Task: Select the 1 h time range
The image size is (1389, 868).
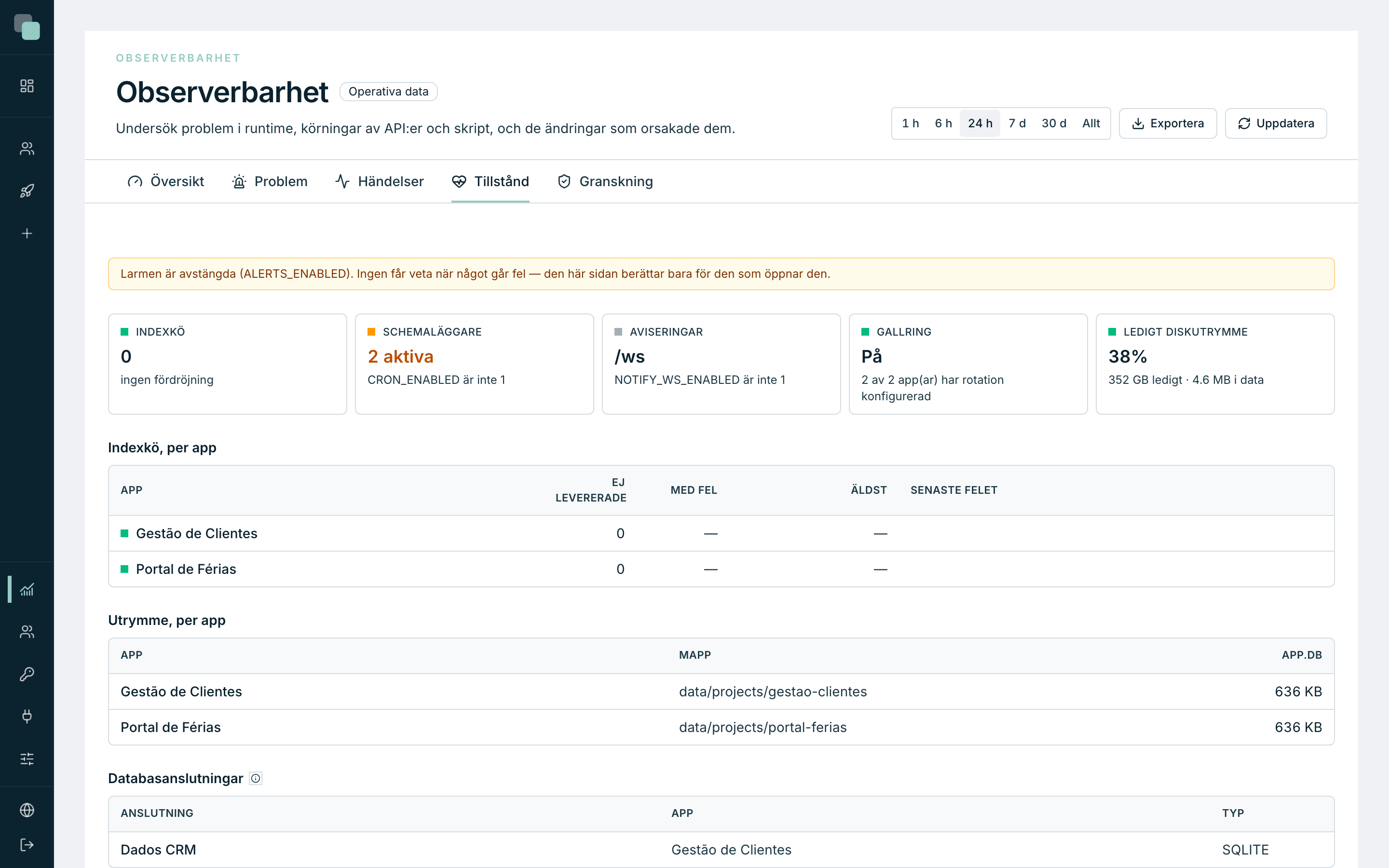Action: (910, 123)
